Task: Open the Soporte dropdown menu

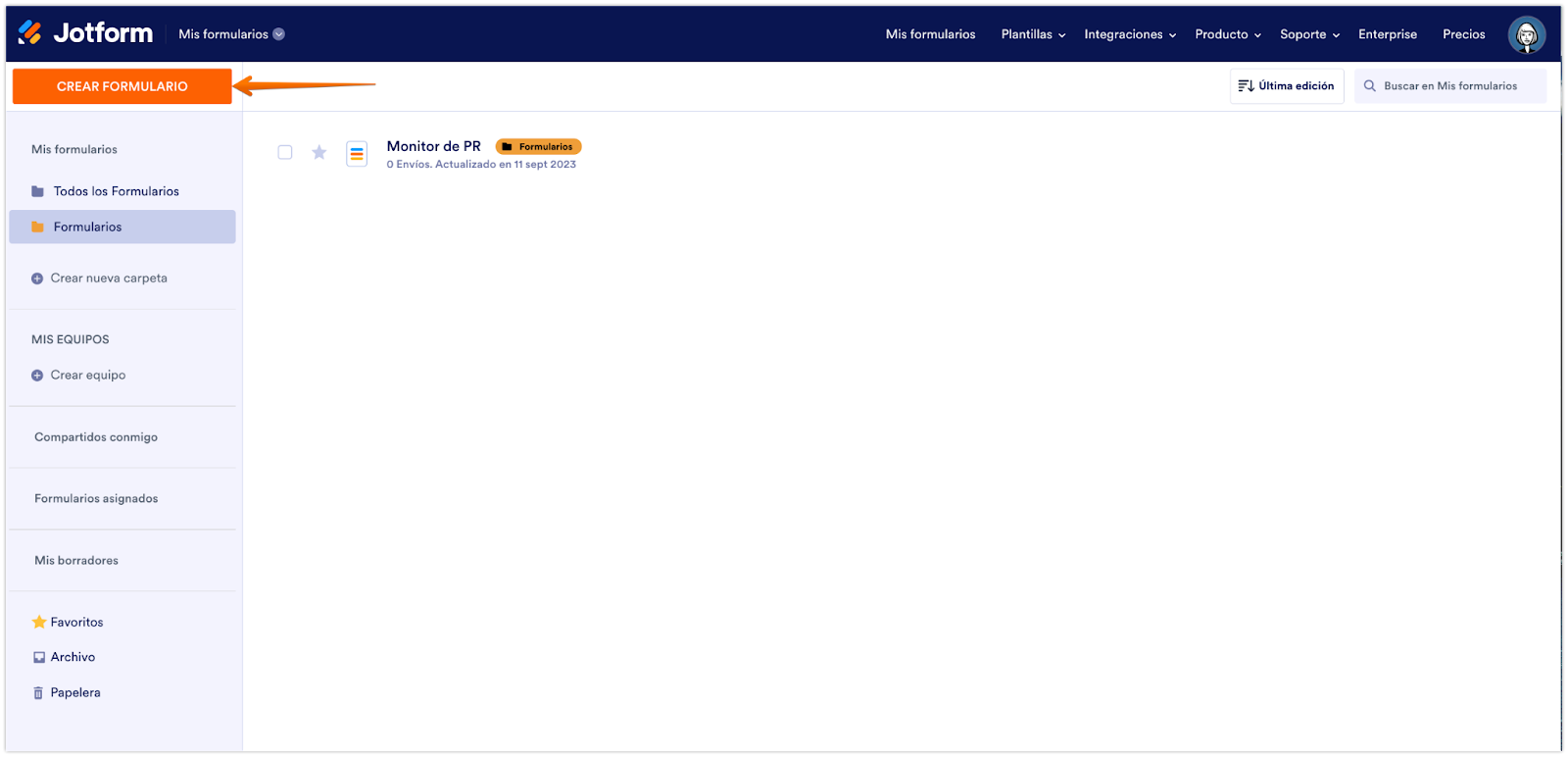Action: 1309,34
